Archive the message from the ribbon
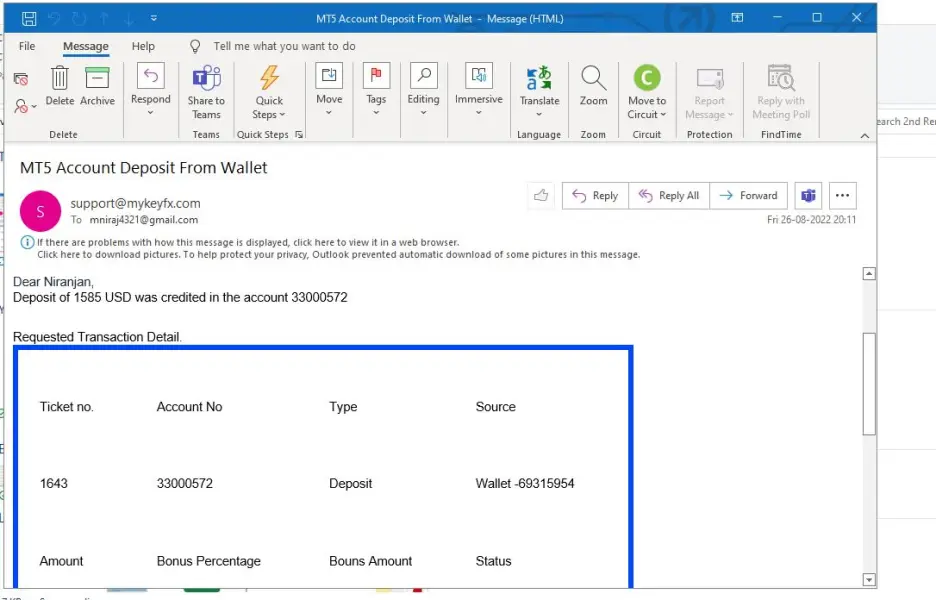 click(x=97, y=85)
